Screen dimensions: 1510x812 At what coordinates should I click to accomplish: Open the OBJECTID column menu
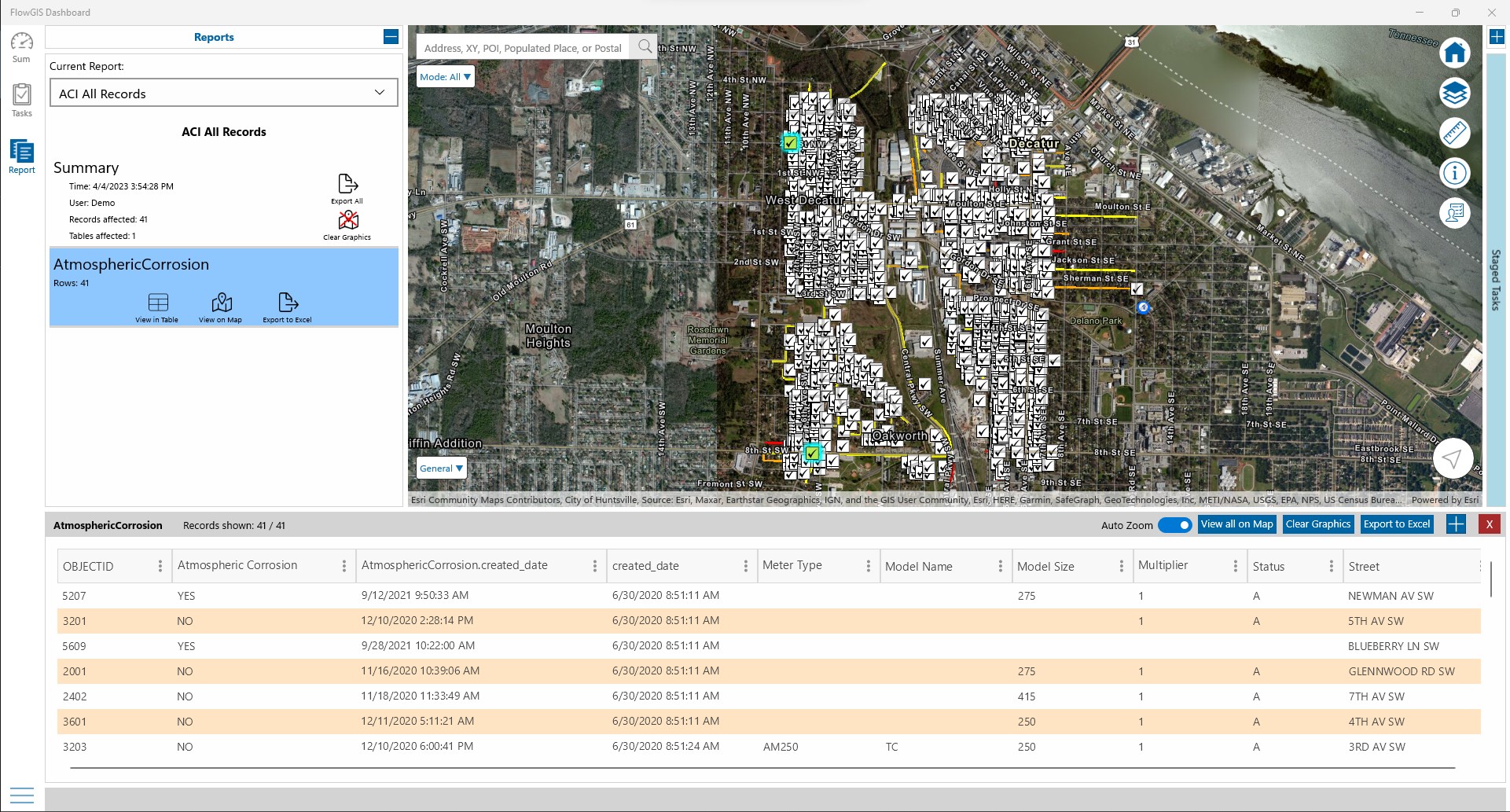pos(160,566)
